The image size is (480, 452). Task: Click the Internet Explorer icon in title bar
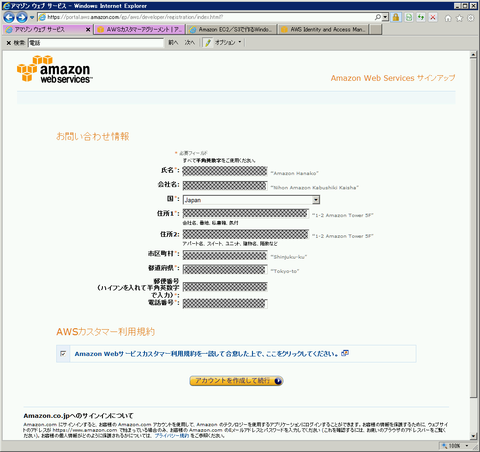(x=6, y=6)
